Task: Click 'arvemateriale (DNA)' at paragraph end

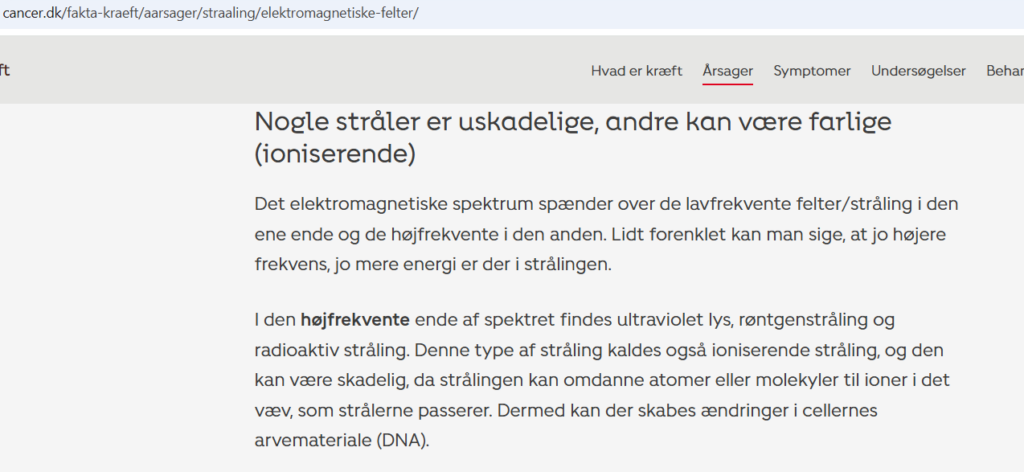Action: tap(342, 438)
